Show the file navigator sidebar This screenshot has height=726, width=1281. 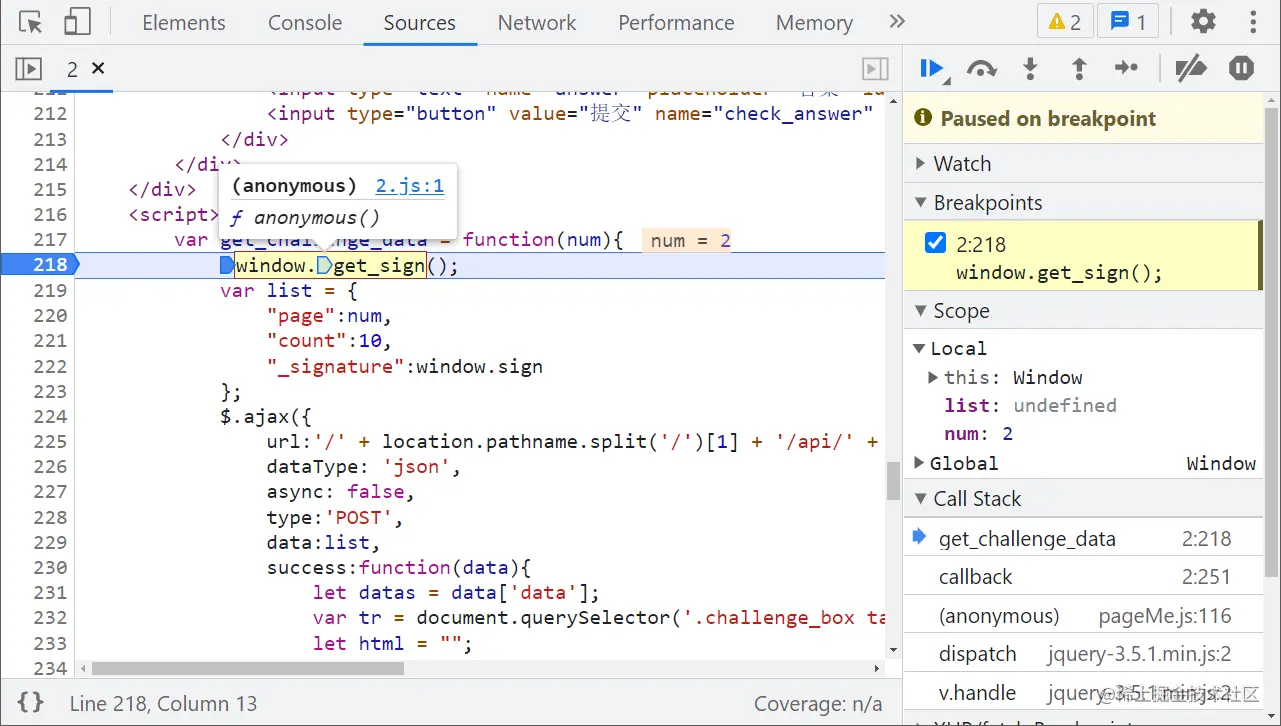(28, 69)
